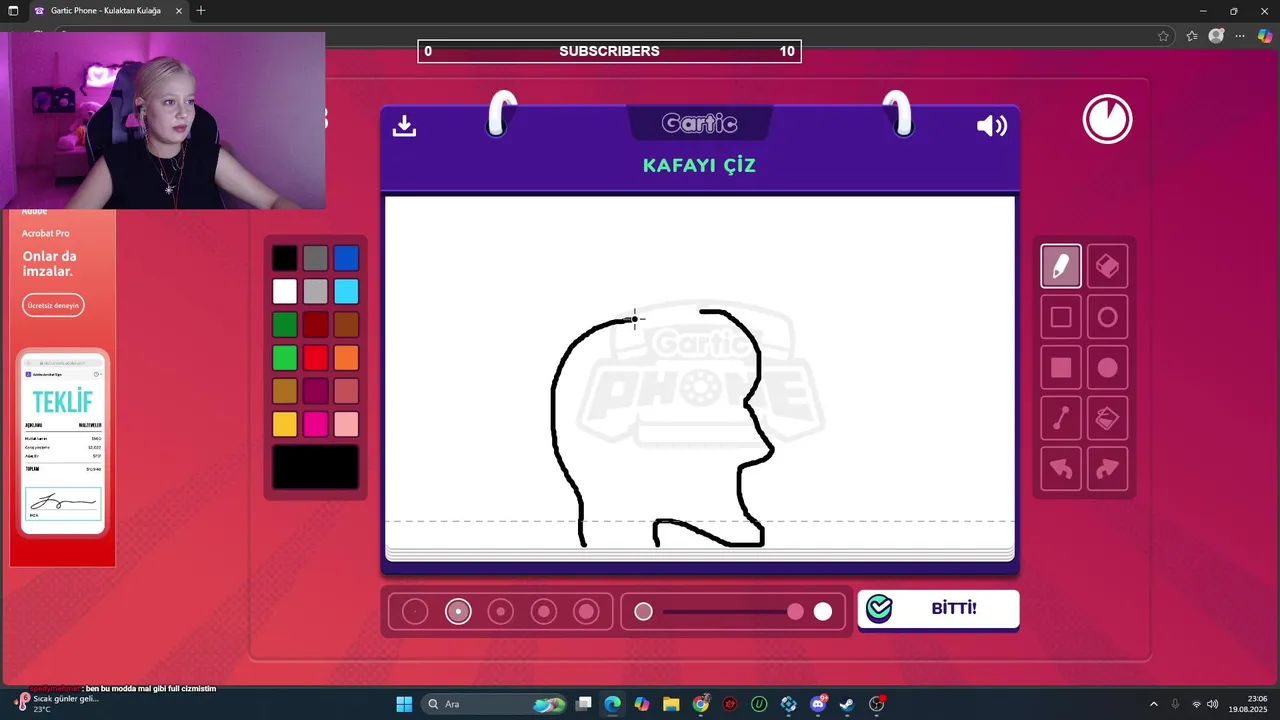The width and height of the screenshot is (1280, 720).
Task: Choose the largest brush size
Action: [586, 611]
